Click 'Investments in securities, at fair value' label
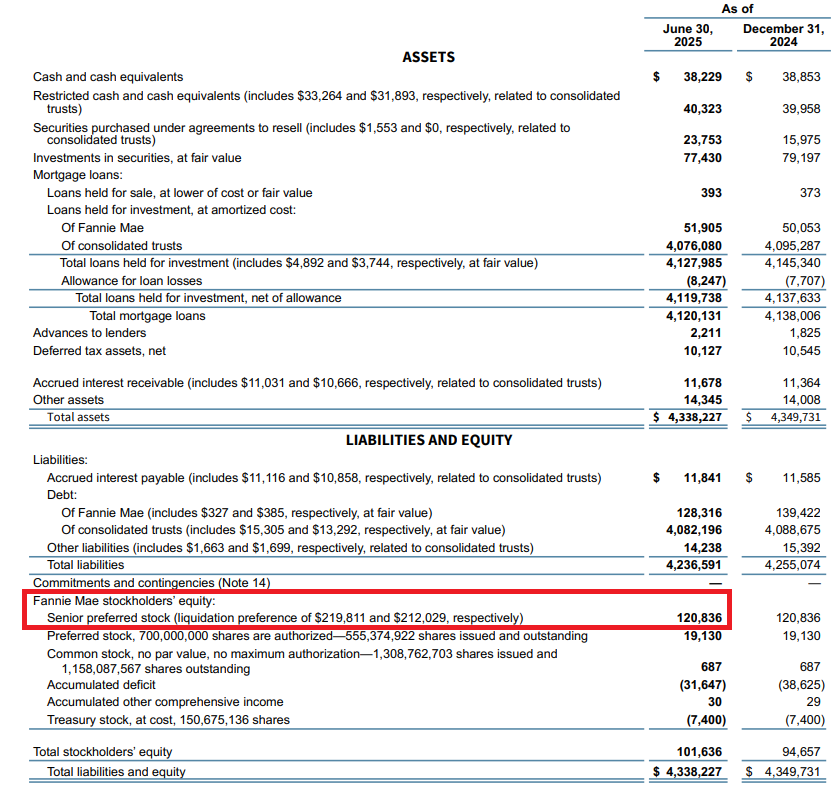836x792 pixels. click(x=137, y=158)
